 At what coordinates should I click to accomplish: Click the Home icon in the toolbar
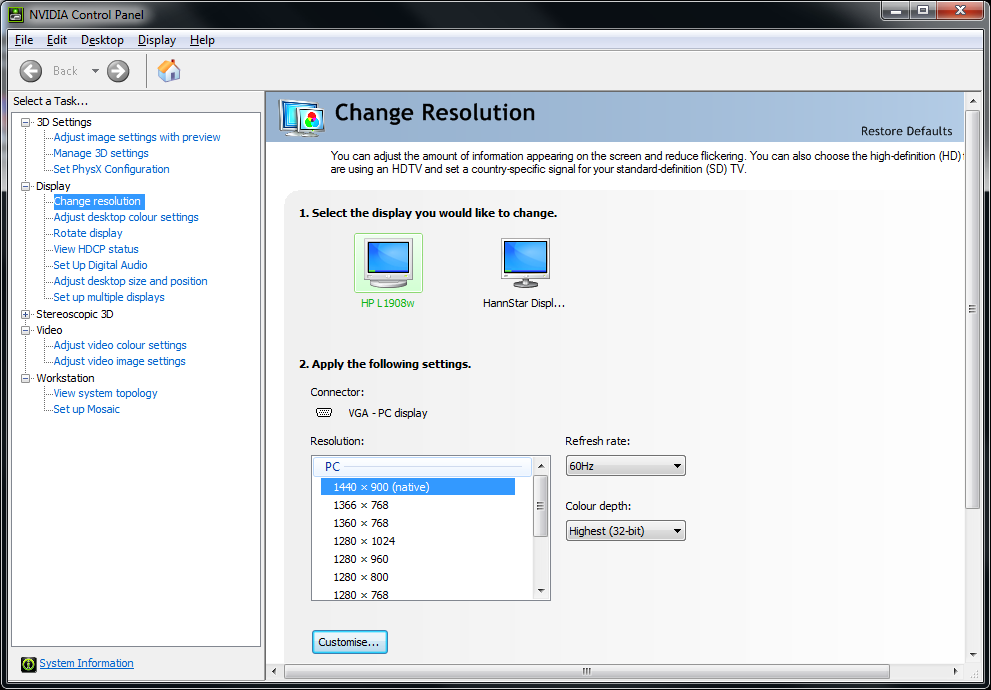[169, 71]
